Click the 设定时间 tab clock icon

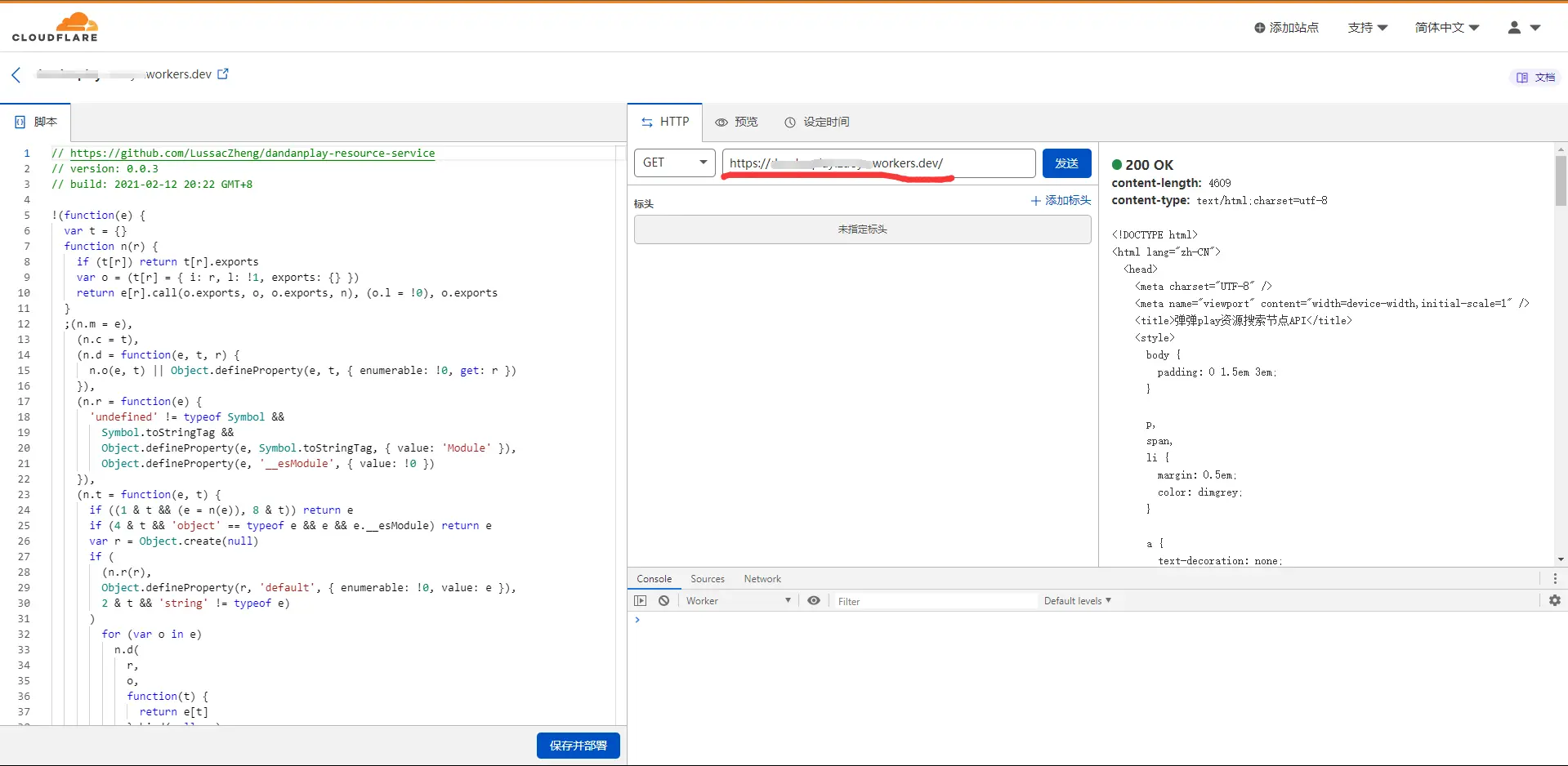pos(790,122)
